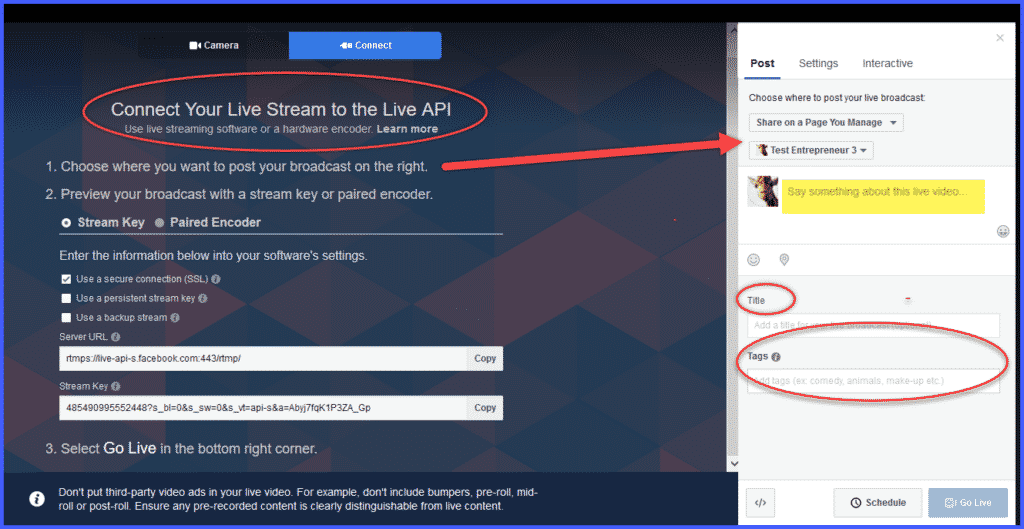1024x529 pixels.
Task: Click the Title input field
Action: [x=872, y=325]
